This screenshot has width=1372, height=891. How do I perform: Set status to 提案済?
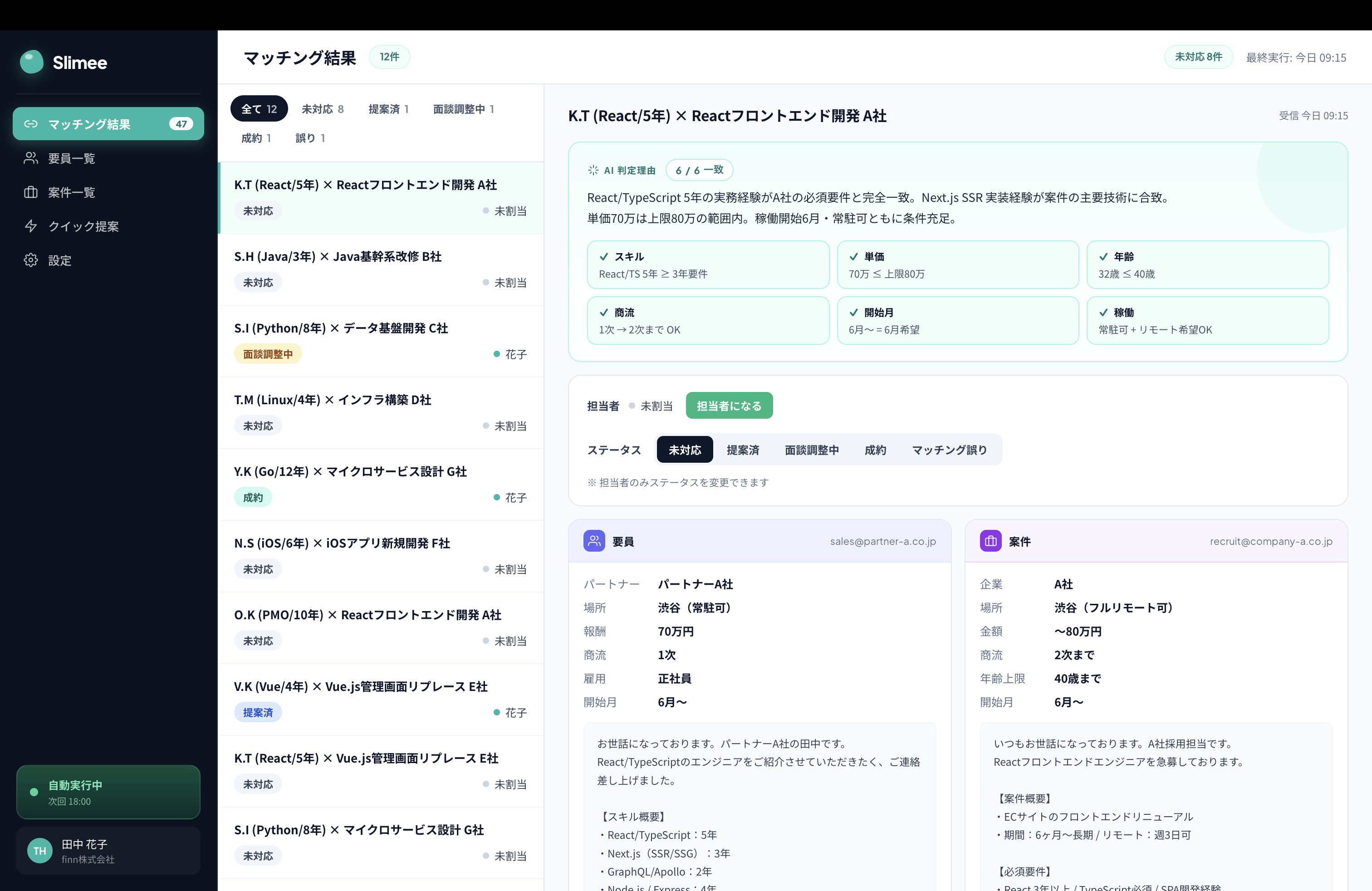pos(743,450)
